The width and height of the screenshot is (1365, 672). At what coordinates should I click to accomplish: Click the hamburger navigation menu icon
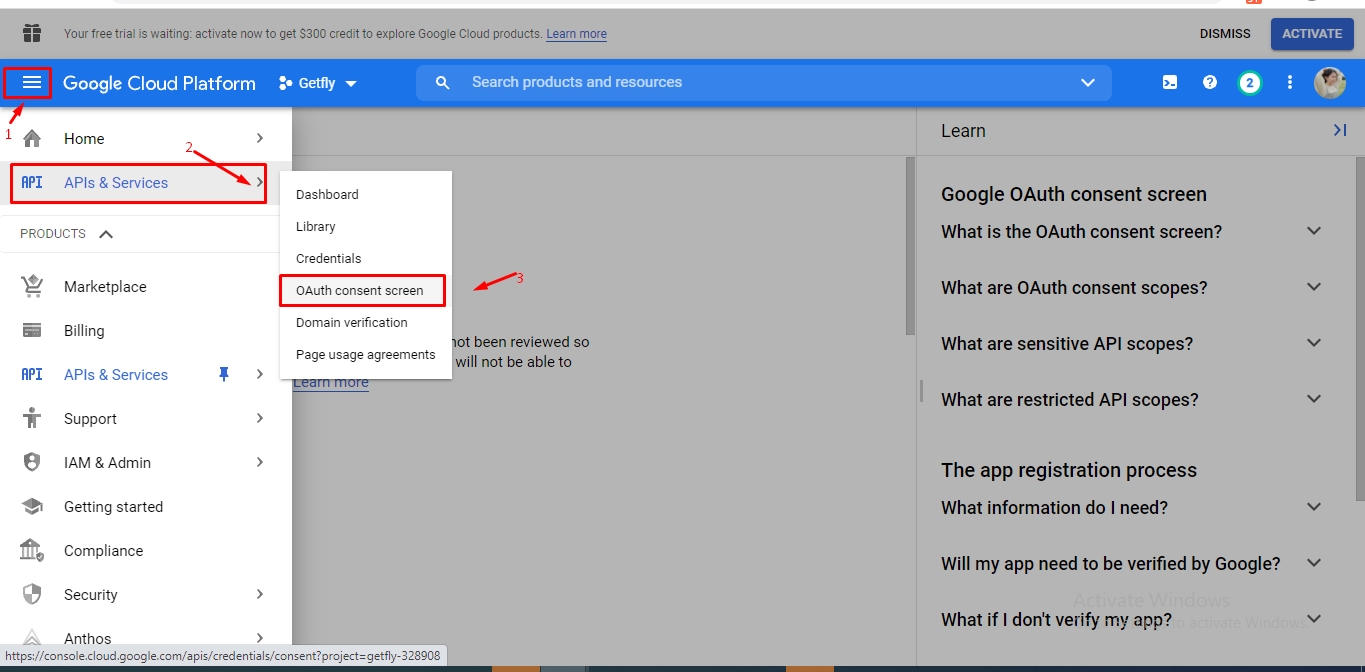(32, 83)
